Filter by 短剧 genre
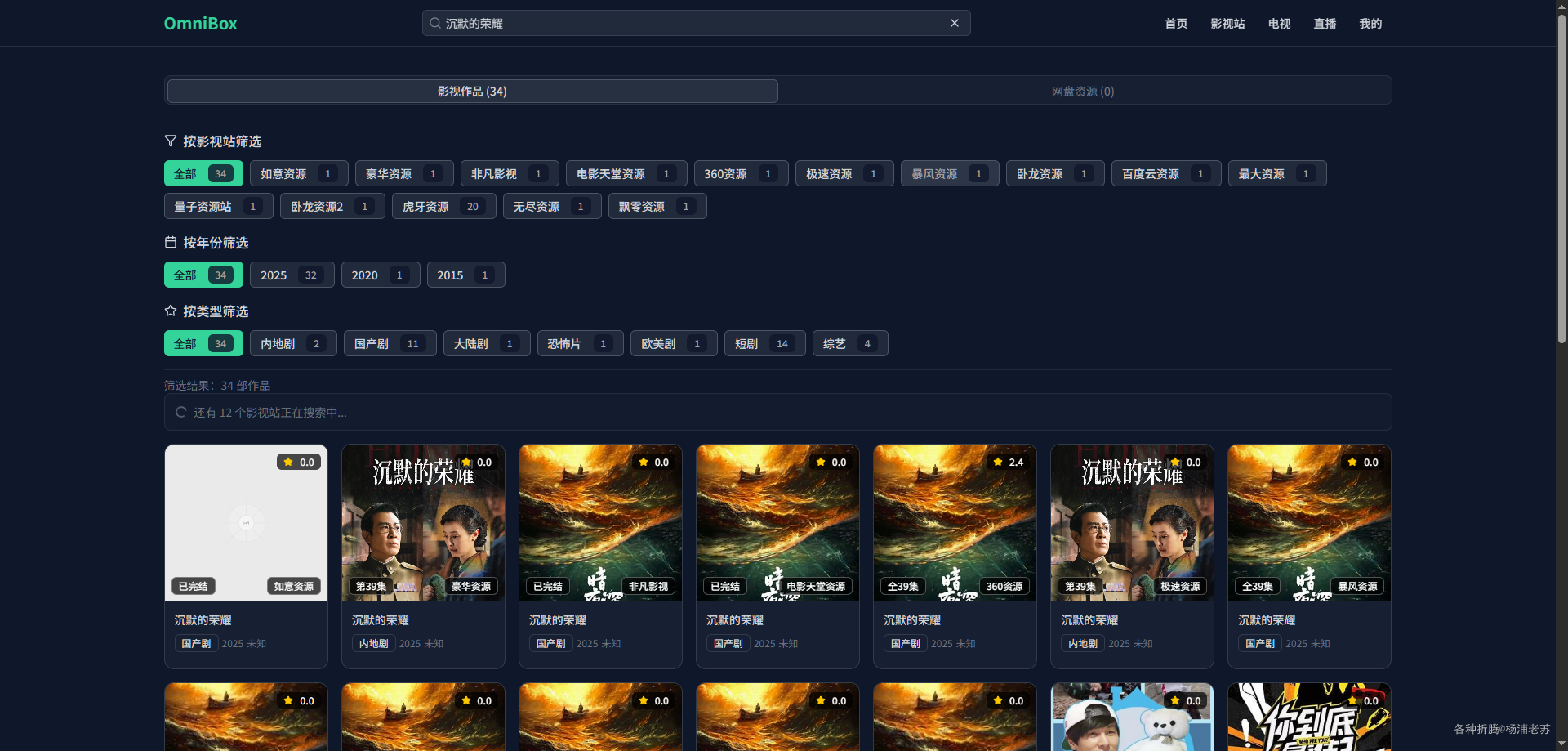 pos(765,343)
